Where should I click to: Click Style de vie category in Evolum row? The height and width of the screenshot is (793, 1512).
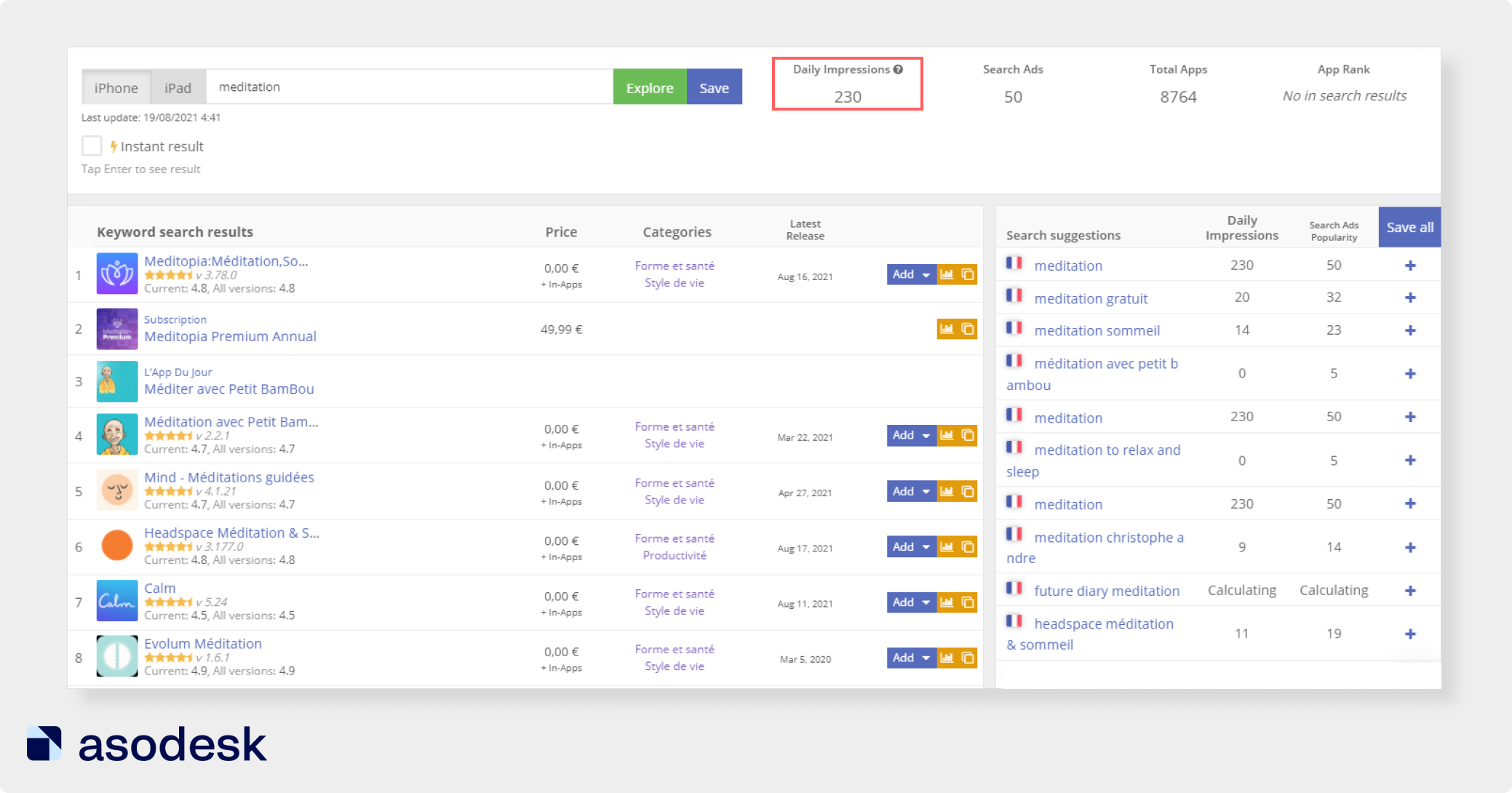tap(675, 666)
